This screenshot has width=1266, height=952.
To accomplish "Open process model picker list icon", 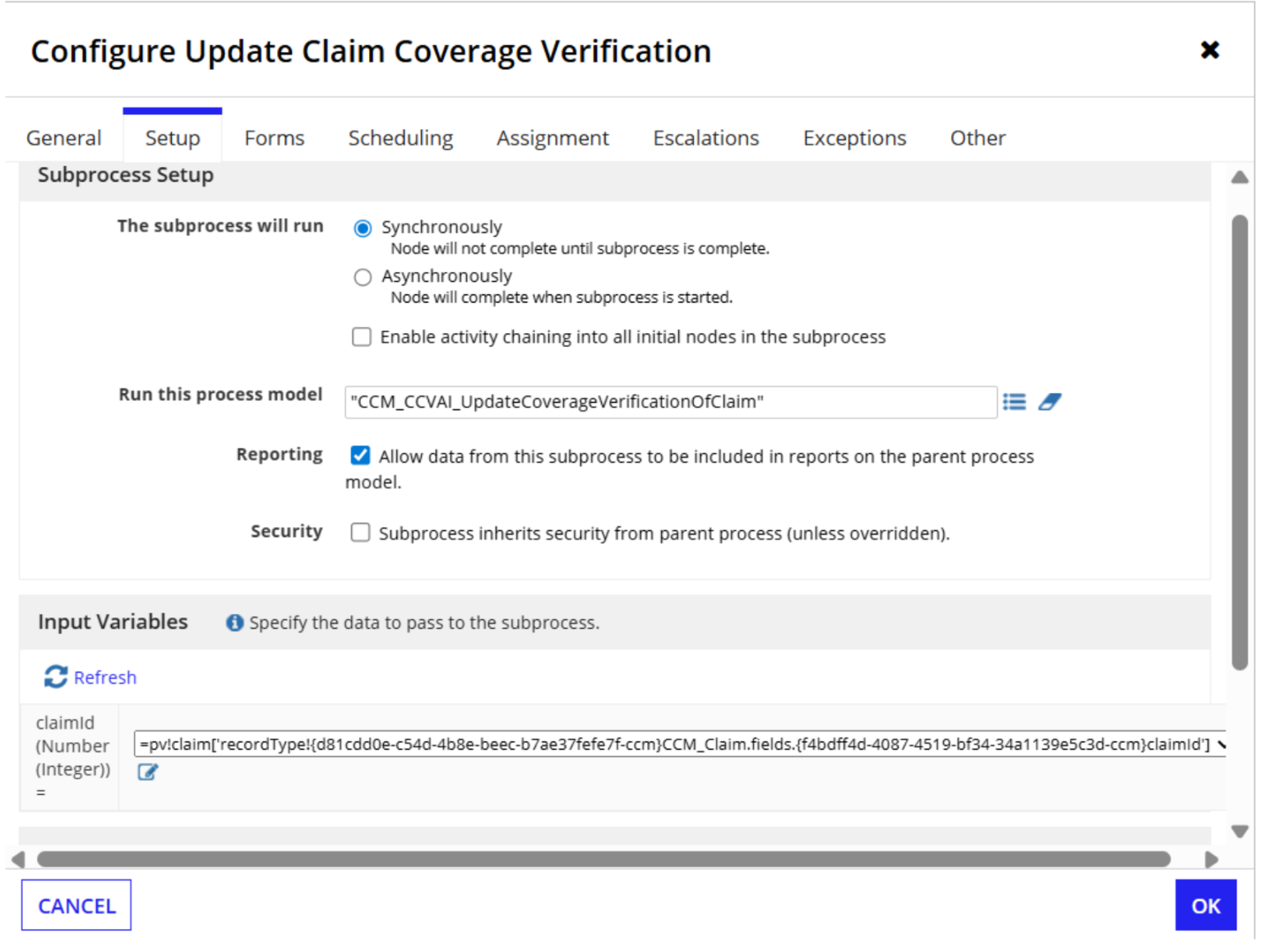I will pyautogui.click(x=1014, y=402).
